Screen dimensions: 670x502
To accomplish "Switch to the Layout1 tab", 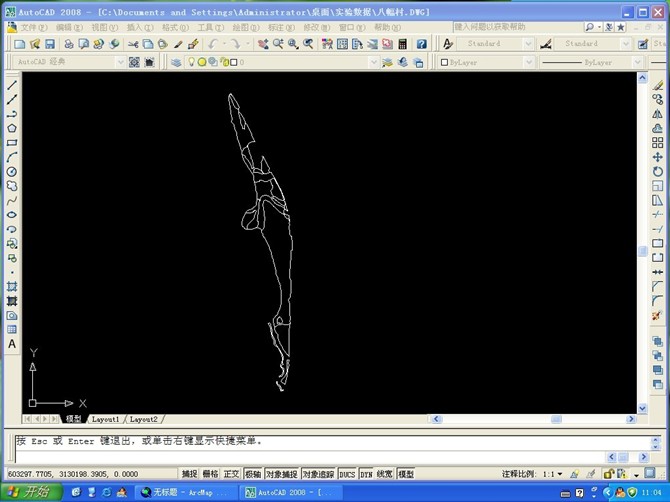I will tap(105, 419).
